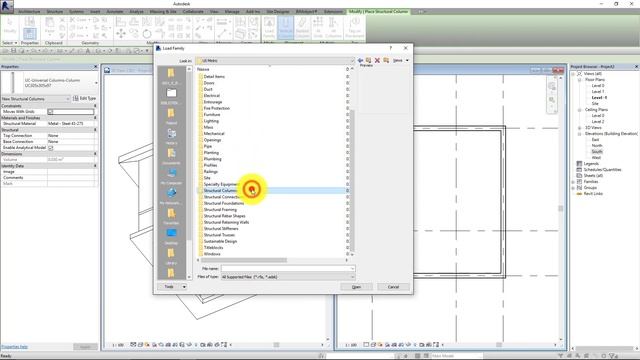Click the Properties help link
This screenshot has height=360, width=640.
(14, 347)
